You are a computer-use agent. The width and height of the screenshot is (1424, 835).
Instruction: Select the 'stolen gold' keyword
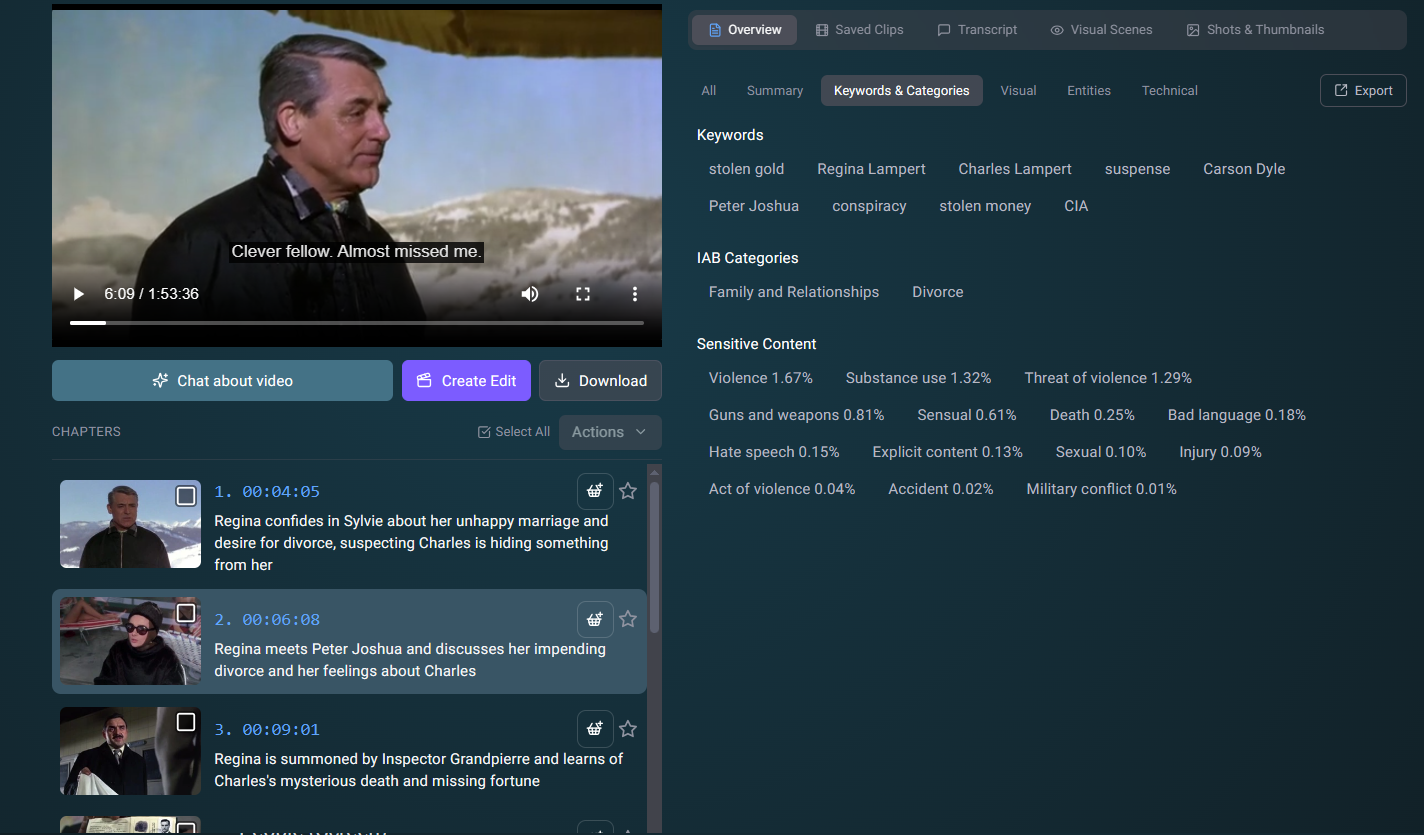(x=747, y=169)
